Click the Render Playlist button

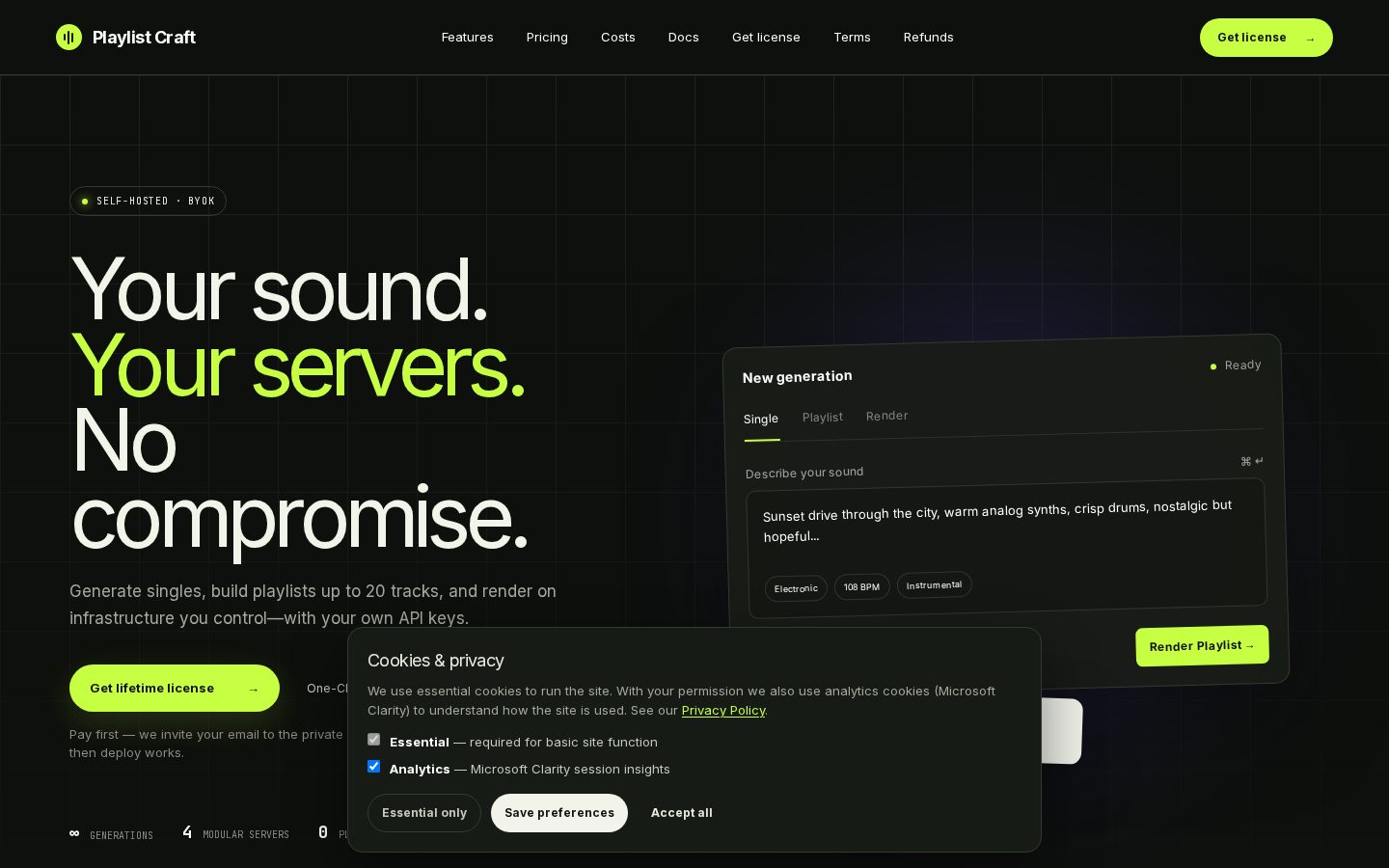click(1202, 646)
